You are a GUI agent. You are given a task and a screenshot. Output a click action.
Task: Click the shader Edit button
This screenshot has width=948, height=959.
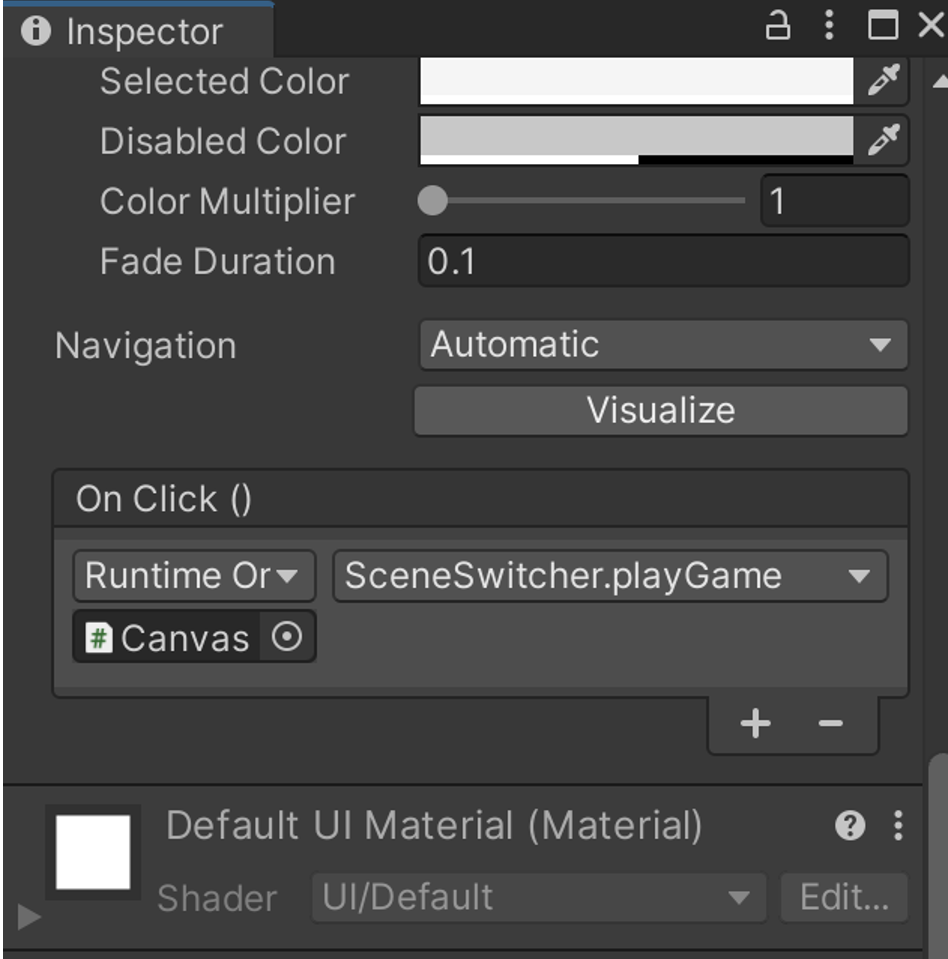(844, 898)
